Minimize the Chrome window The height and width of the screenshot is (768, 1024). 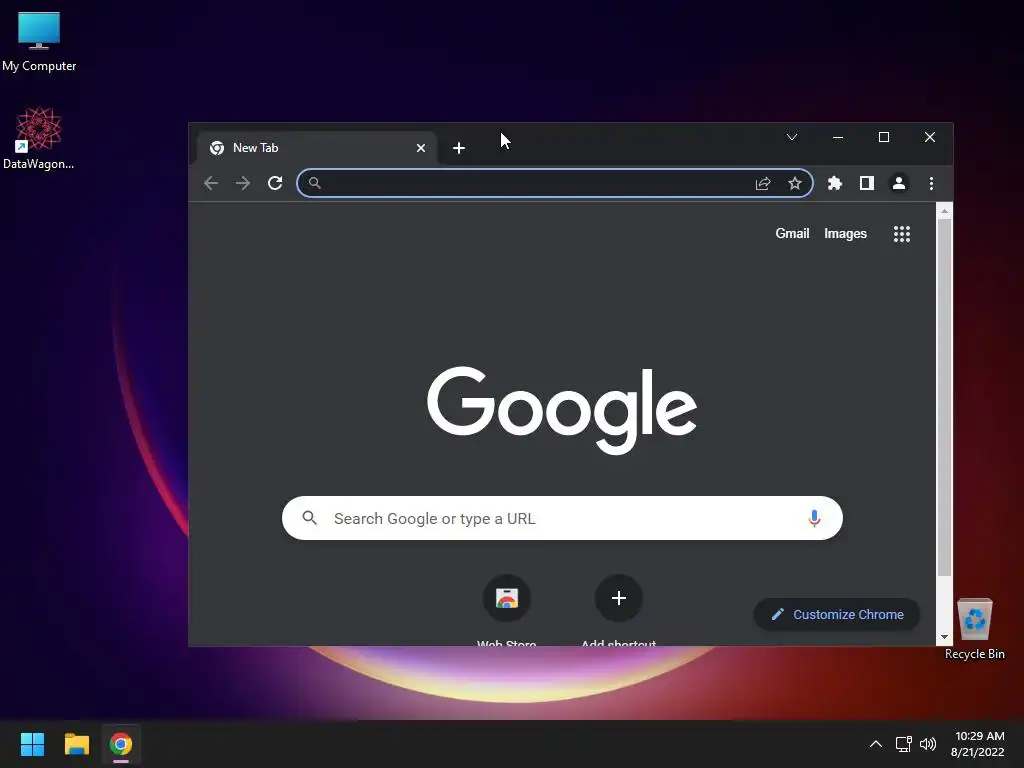pos(838,137)
